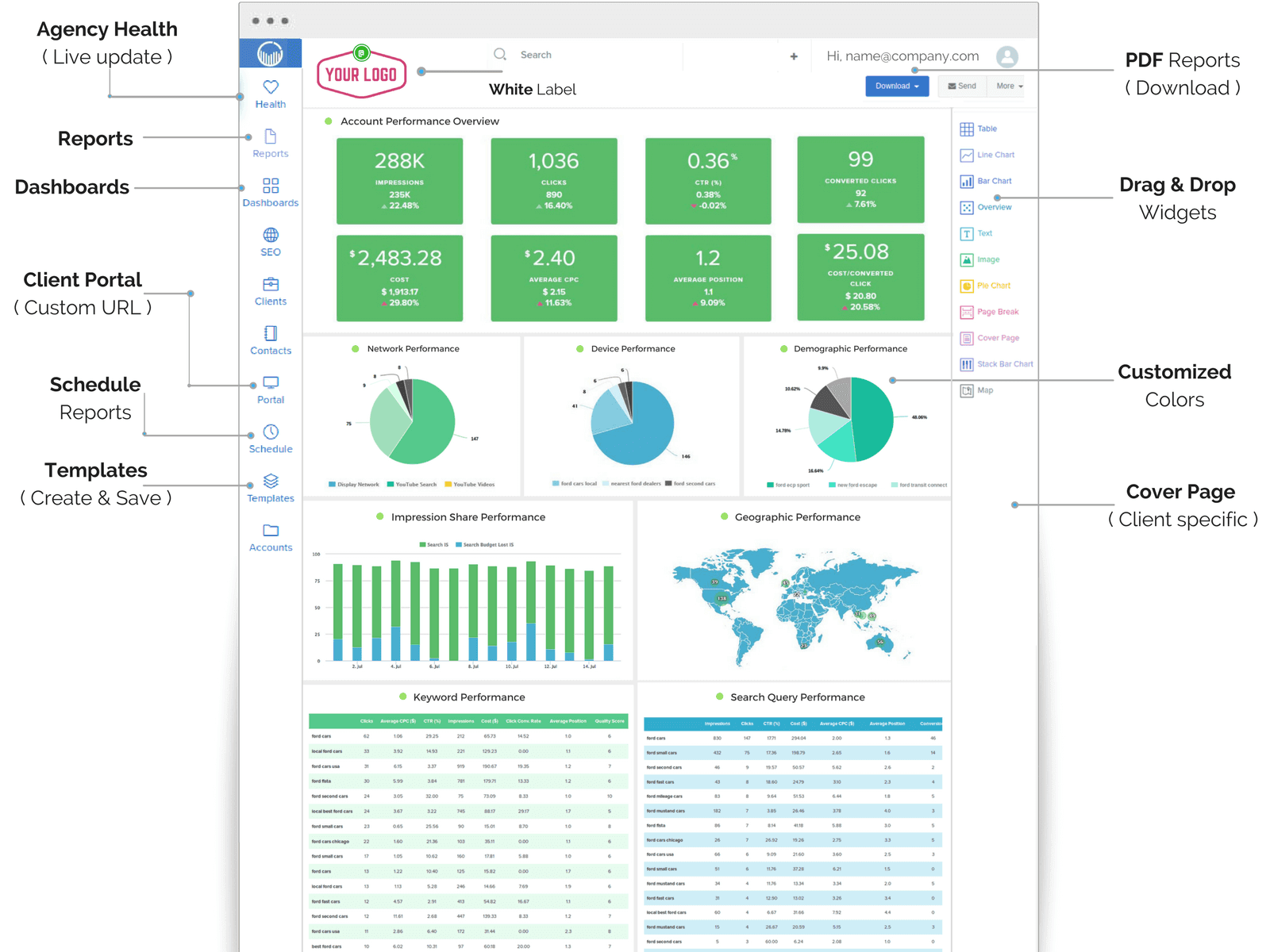Open the Accounts menu item
This screenshot has height=952, width=1270.
pos(271,537)
